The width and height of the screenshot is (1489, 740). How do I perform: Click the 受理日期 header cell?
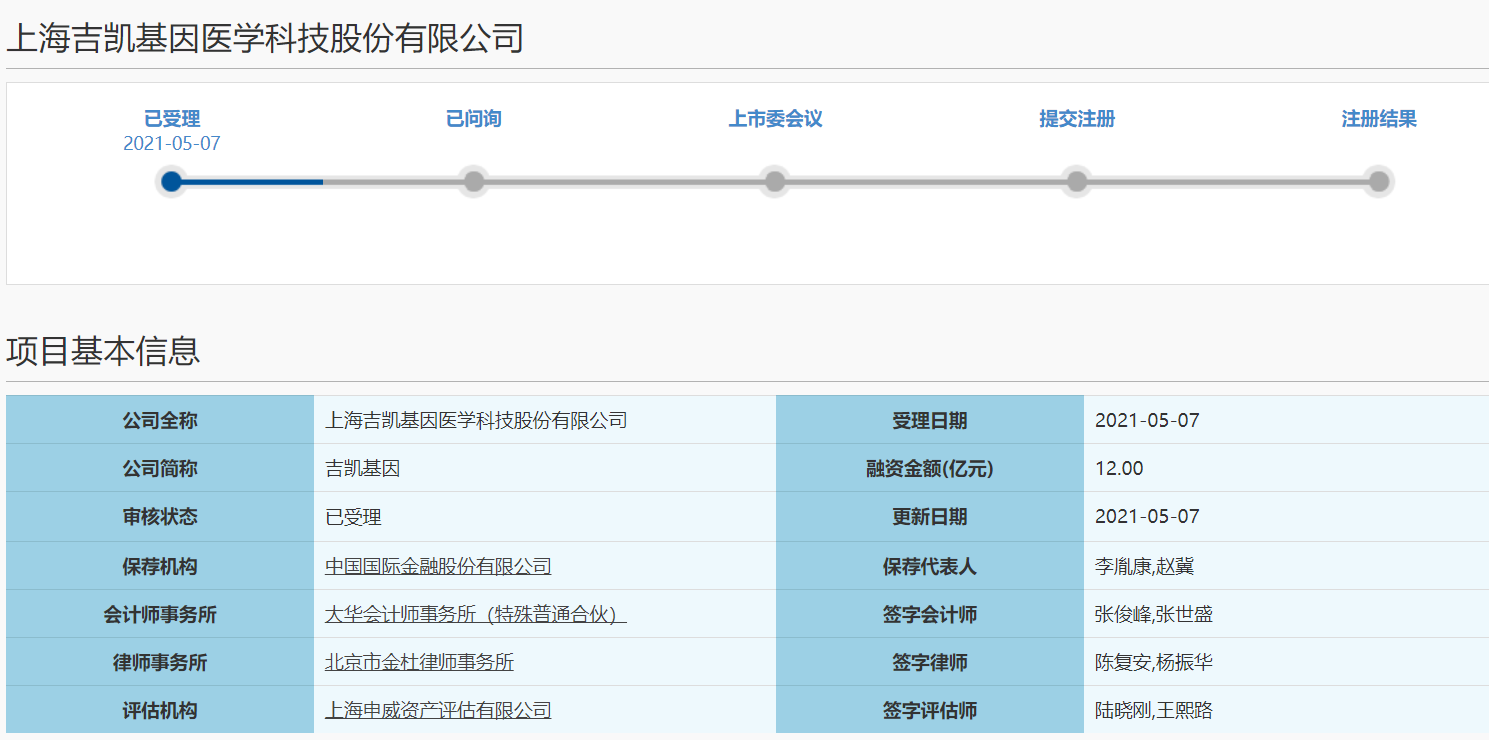[930, 420]
